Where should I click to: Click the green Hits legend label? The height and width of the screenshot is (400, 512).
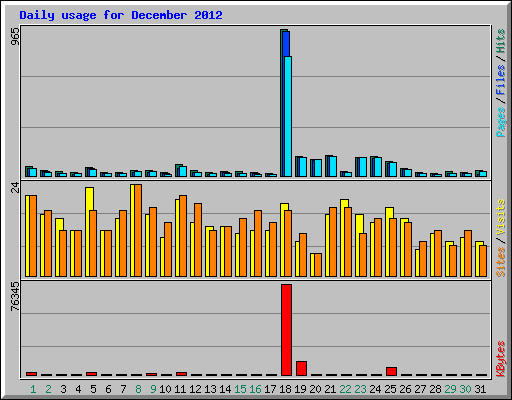[500, 41]
